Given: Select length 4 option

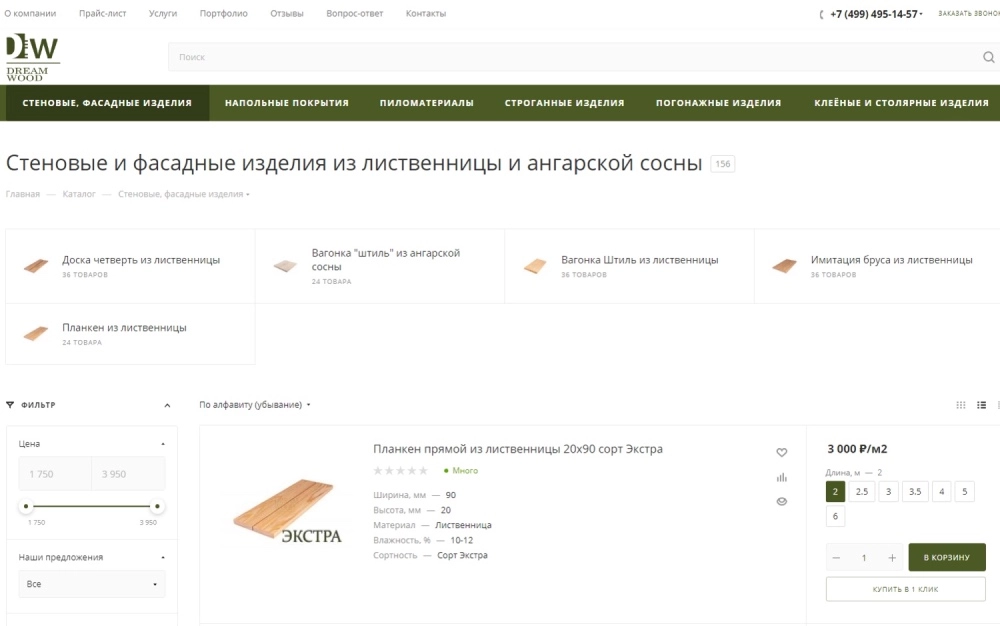Looking at the screenshot, I should [941, 491].
